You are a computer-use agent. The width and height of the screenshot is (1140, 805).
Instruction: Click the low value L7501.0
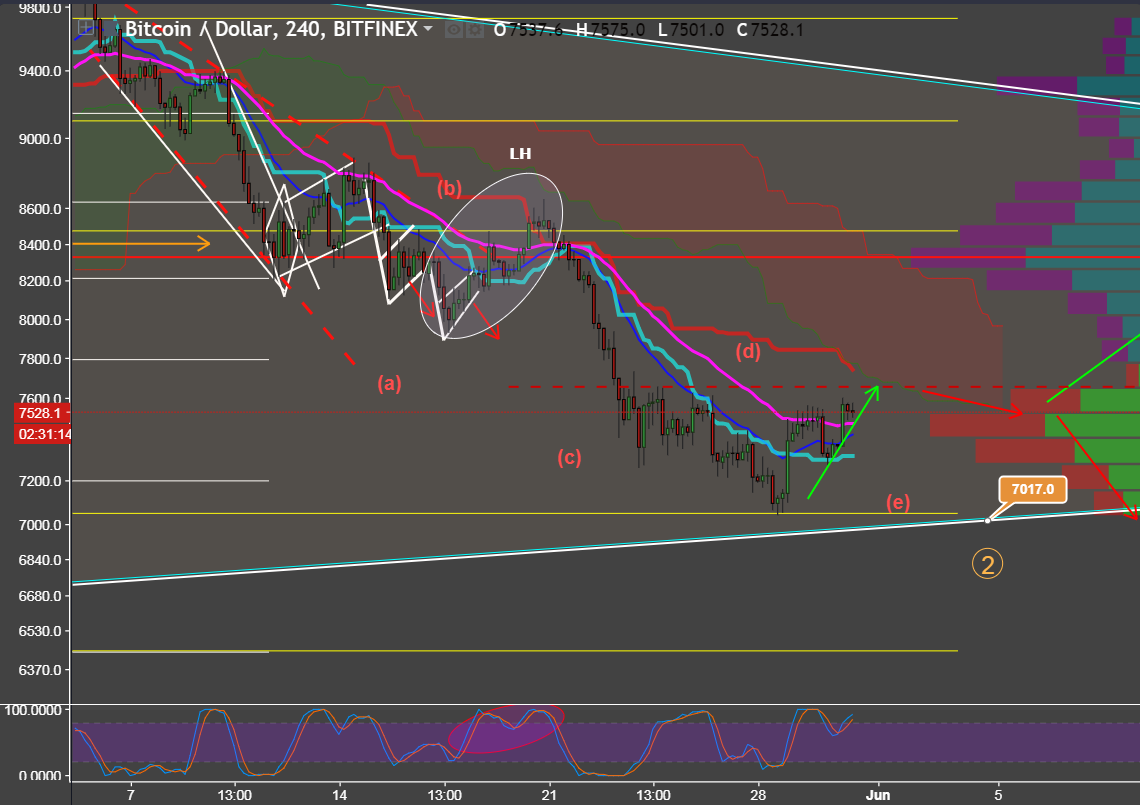pos(691,30)
